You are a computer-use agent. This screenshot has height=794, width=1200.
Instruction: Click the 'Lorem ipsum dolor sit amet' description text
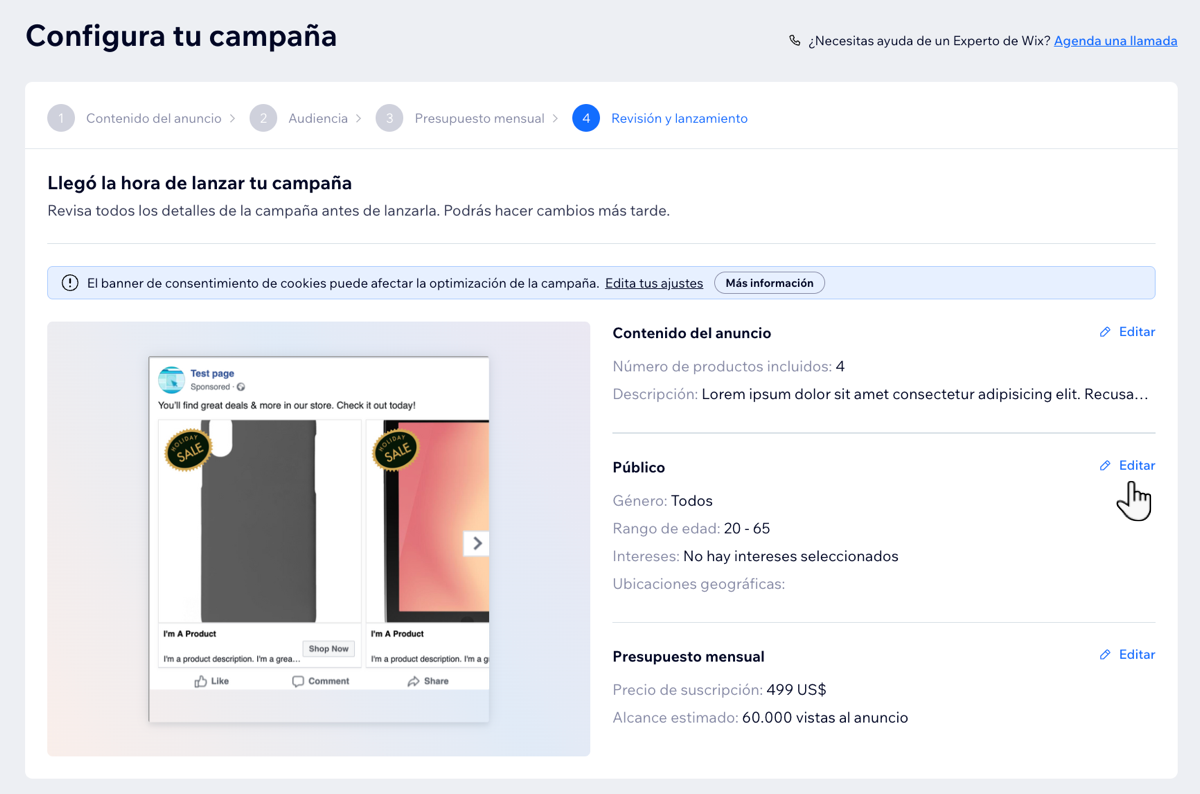pos(925,394)
